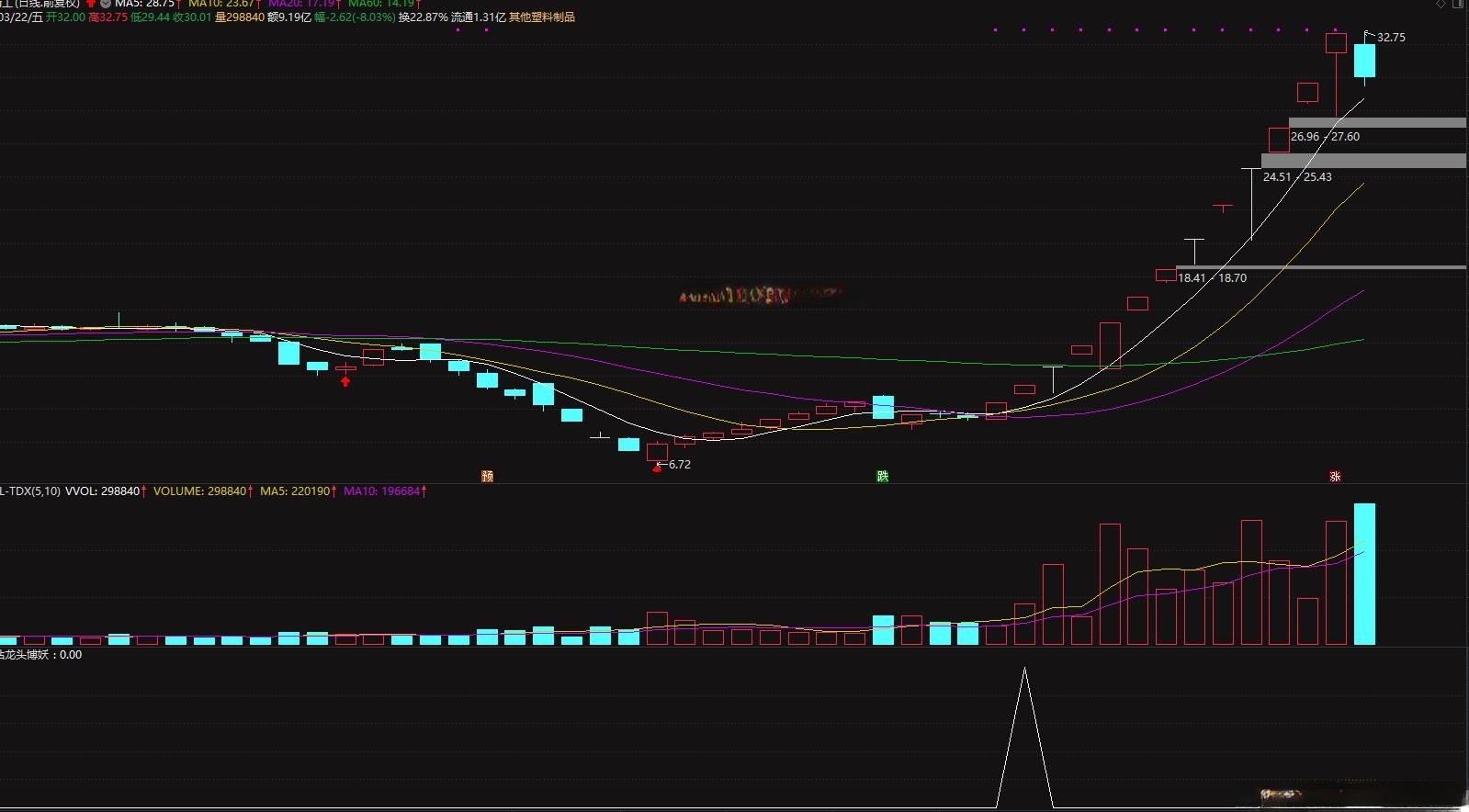Viewport: 1469px width, 812px height.
Task: Click the red arrow under the 6.72 low
Action: 656,468
